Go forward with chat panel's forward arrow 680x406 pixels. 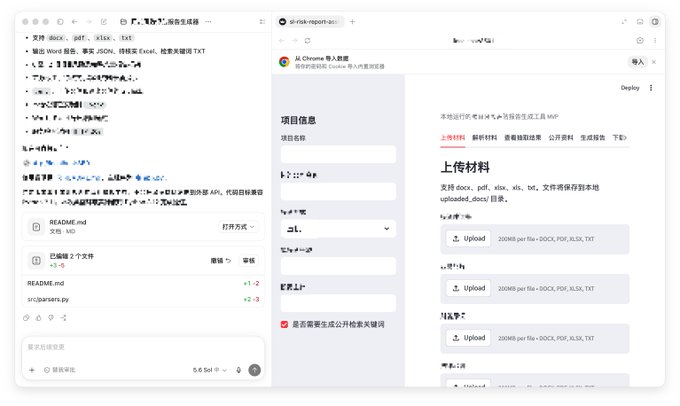point(89,22)
